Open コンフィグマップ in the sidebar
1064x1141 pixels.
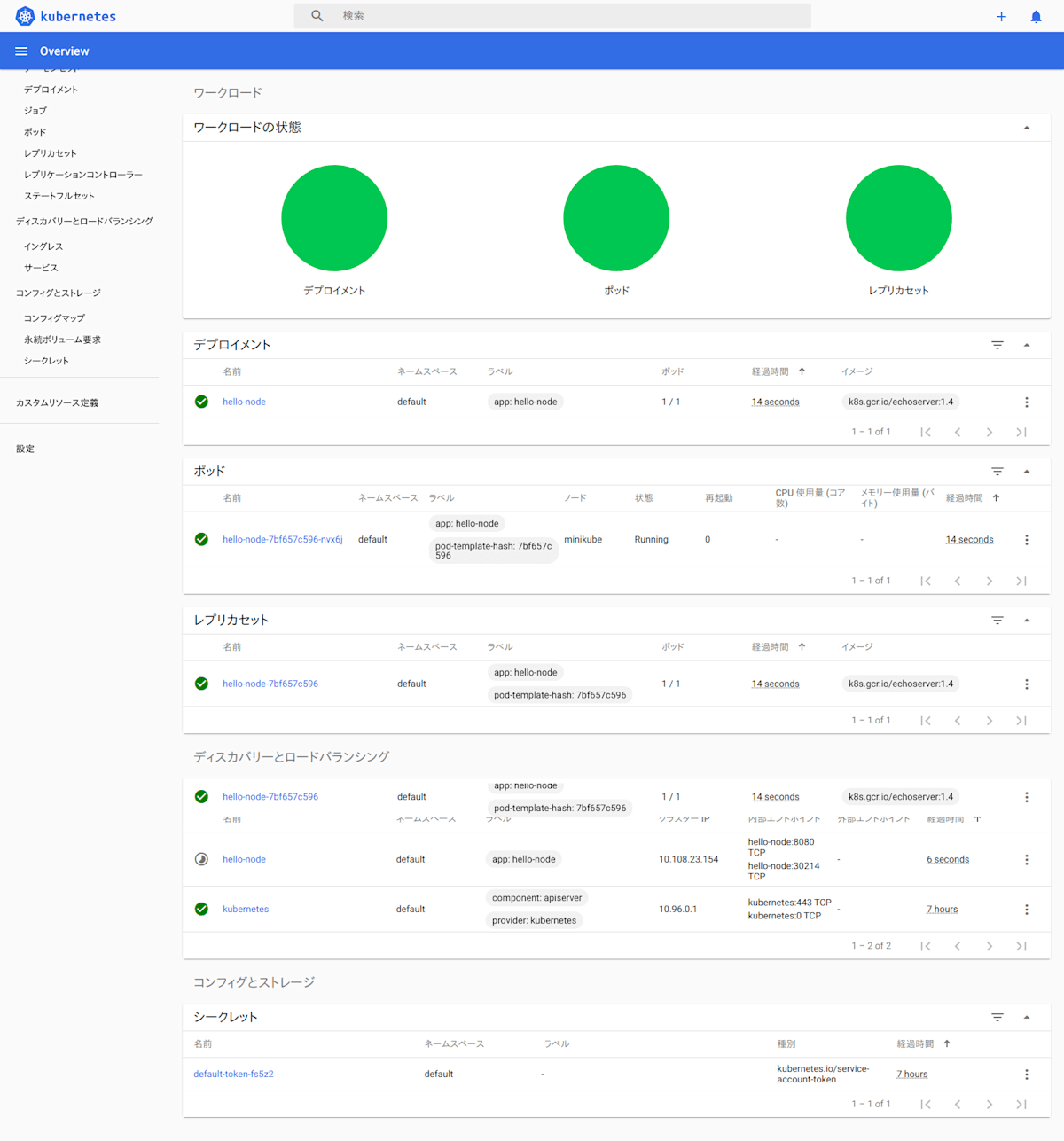pos(55,318)
